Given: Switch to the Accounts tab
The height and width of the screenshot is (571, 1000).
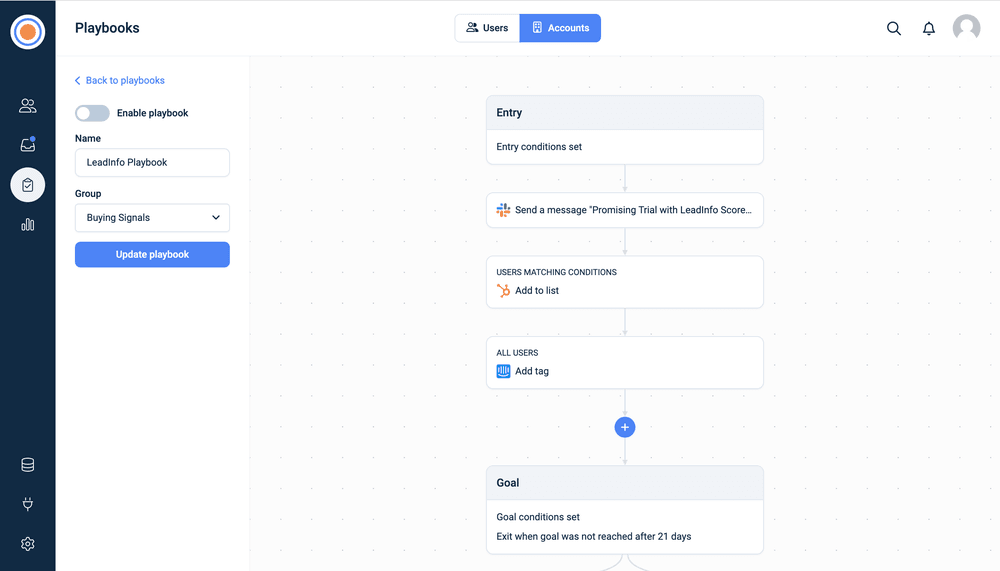Looking at the screenshot, I should [x=560, y=28].
